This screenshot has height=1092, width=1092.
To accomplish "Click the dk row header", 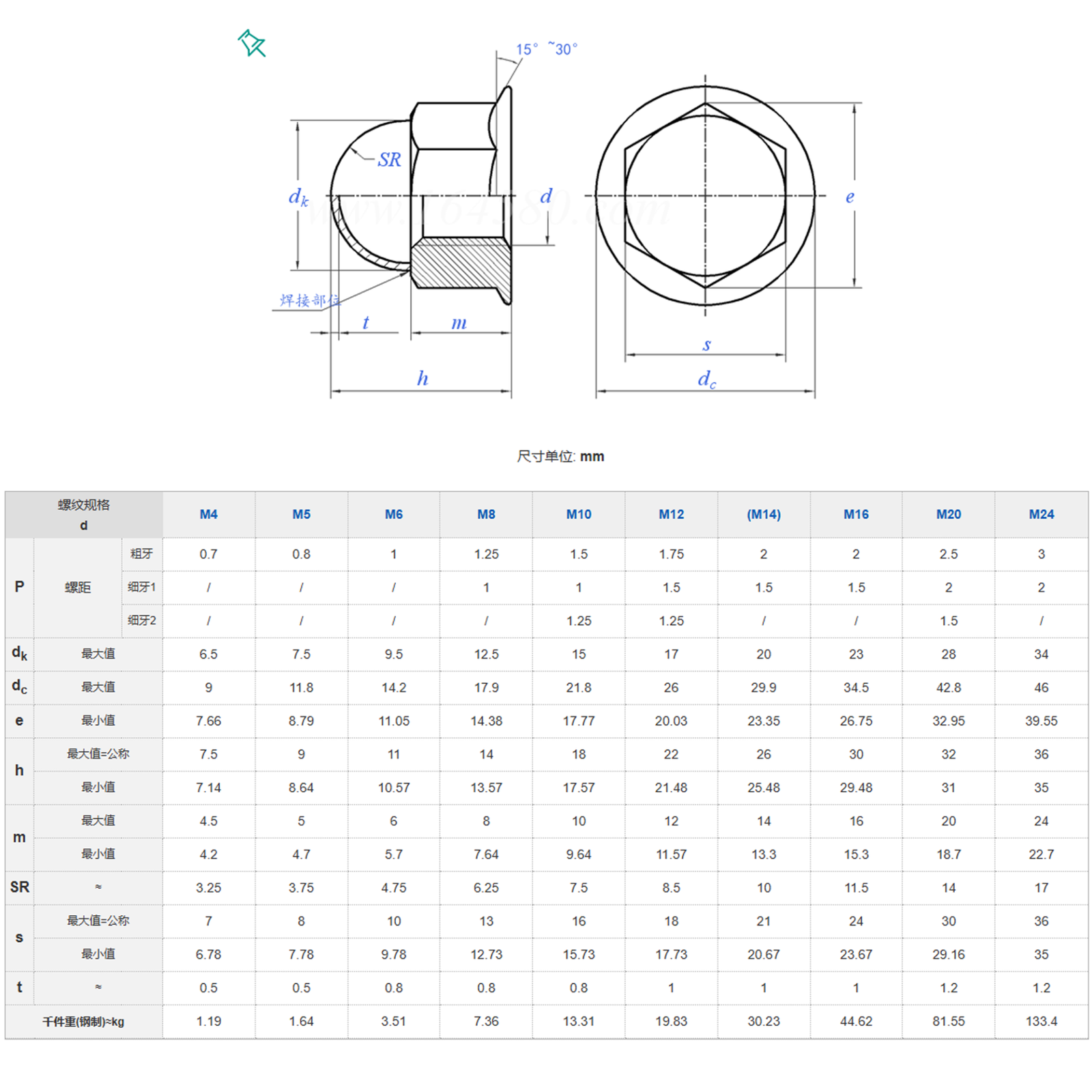I will [x=19, y=654].
